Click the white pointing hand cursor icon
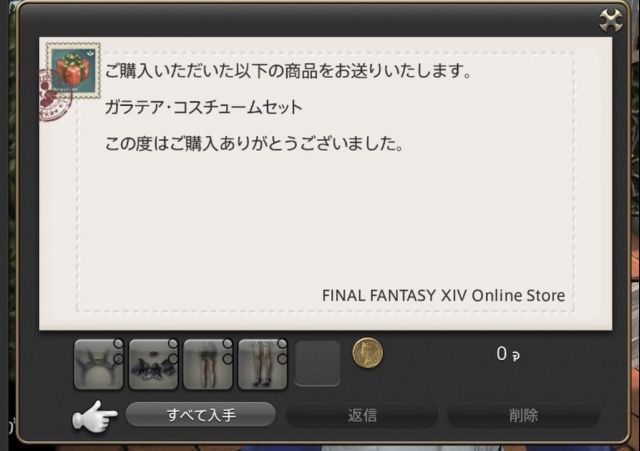Screen dimensions: 640x451 95,416
